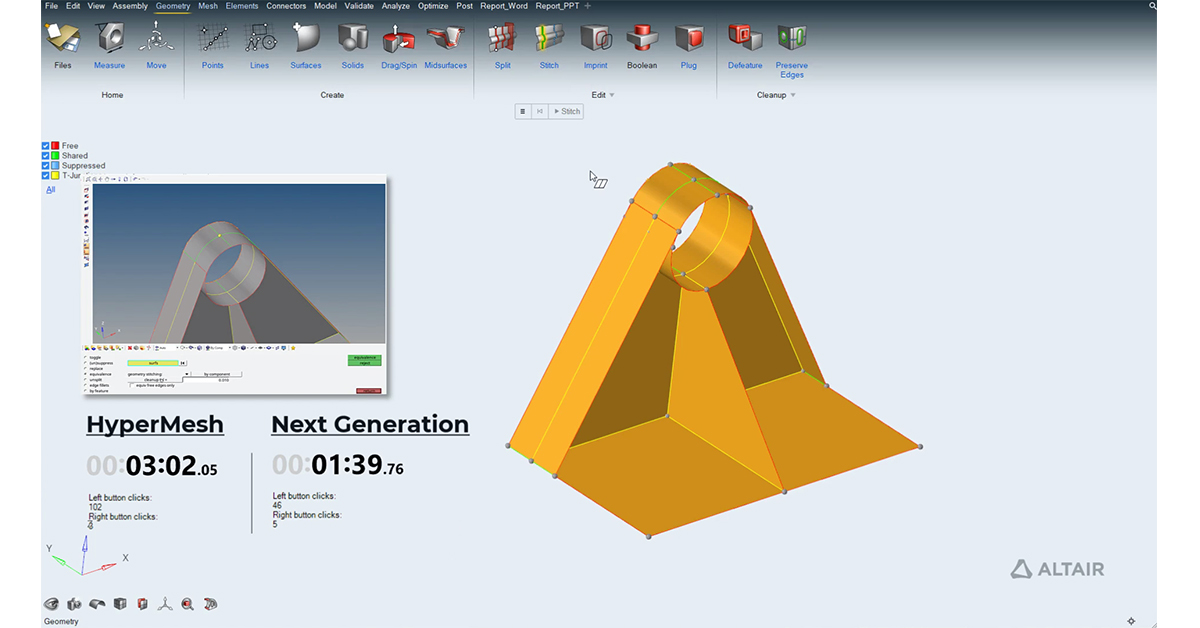Click the All link under the edge legend
This screenshot has height=628, width=1200.
tap(51, 189)
